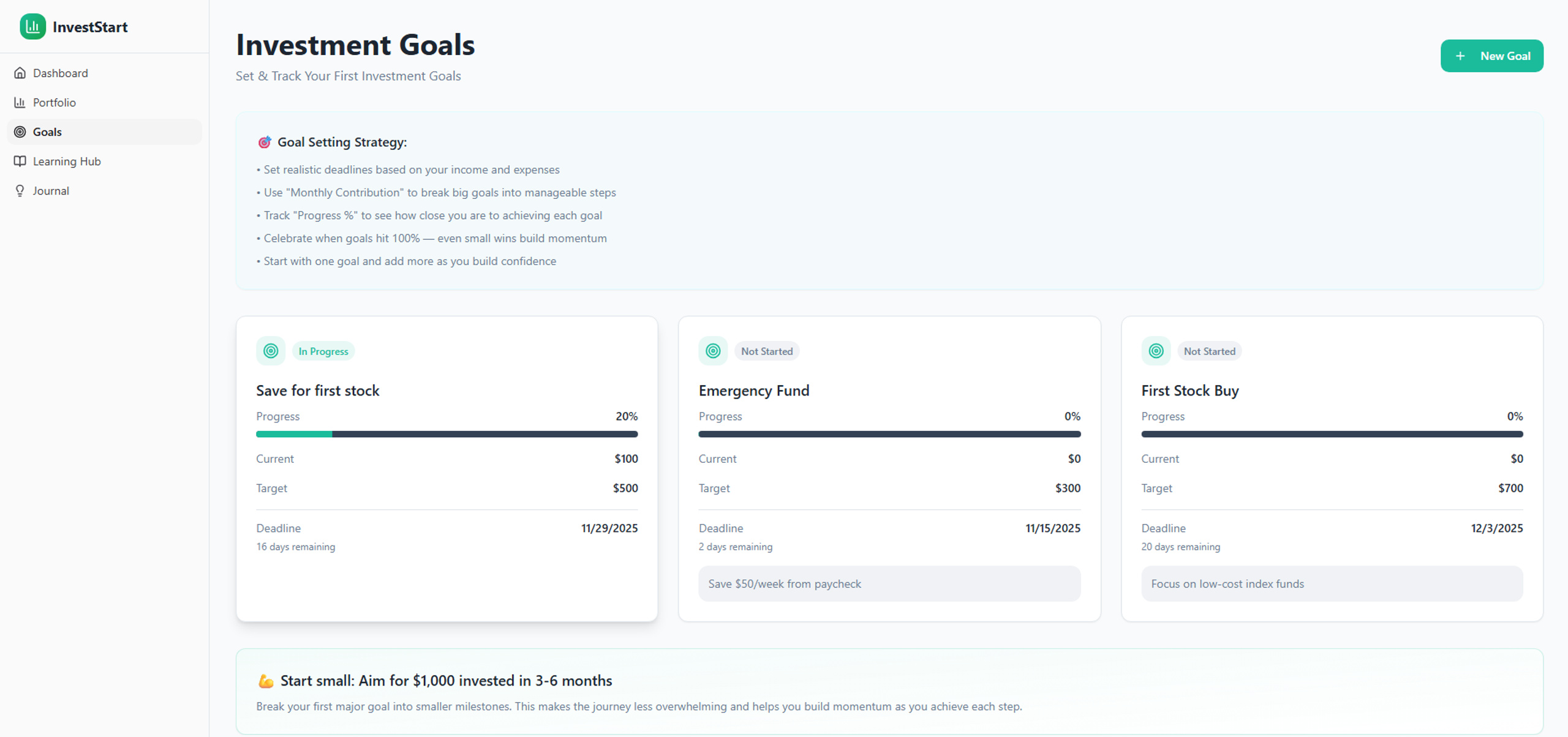The width and height of the screenshot is (1568, 737).
Task: Click the Learning Hub book icon
Action: coord(20,161)
